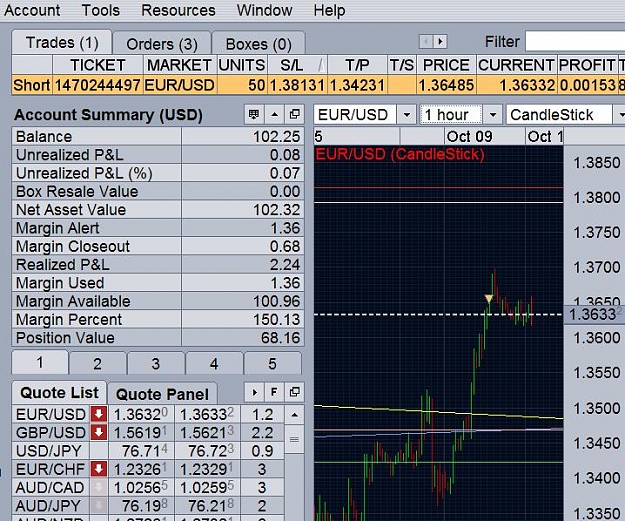The image size is (625, 521).
Task: Select the Short EUR/USD trade row
Action: [318, 85]
